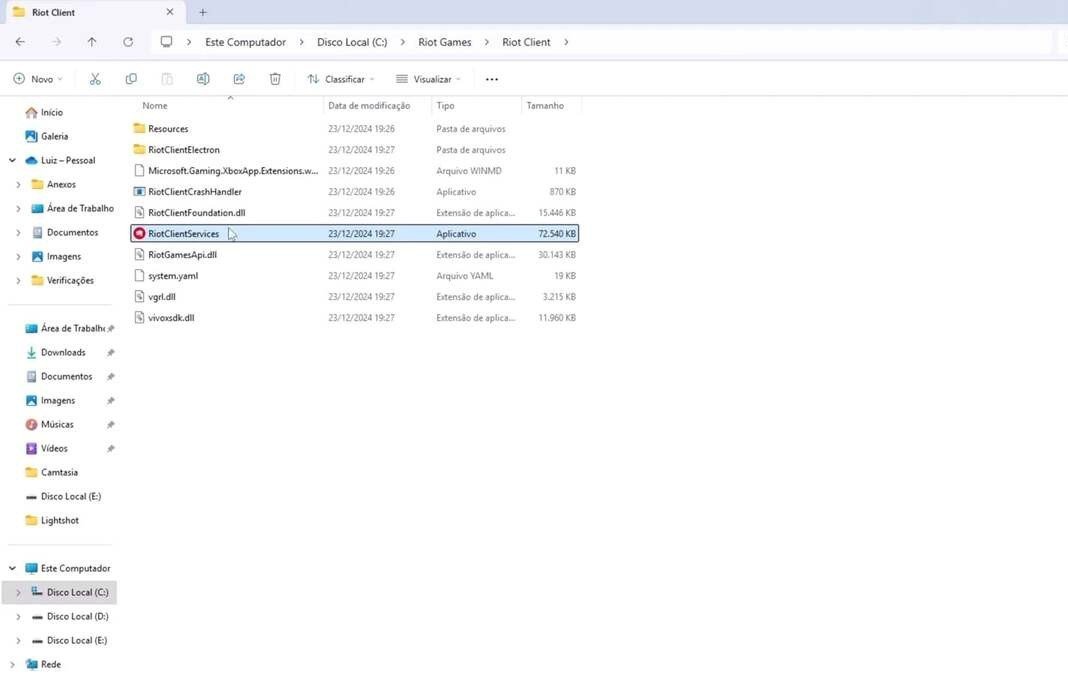Open the Novo dropdown menu
This screenshot has height=700, width=1068.
point(38,79)
